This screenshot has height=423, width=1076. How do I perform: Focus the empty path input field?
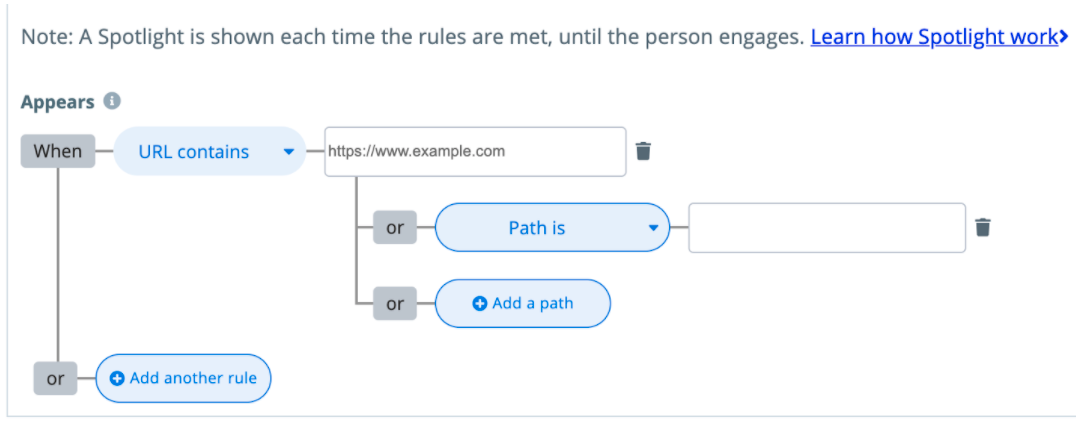pyautogui.click(x=827, y=227)
